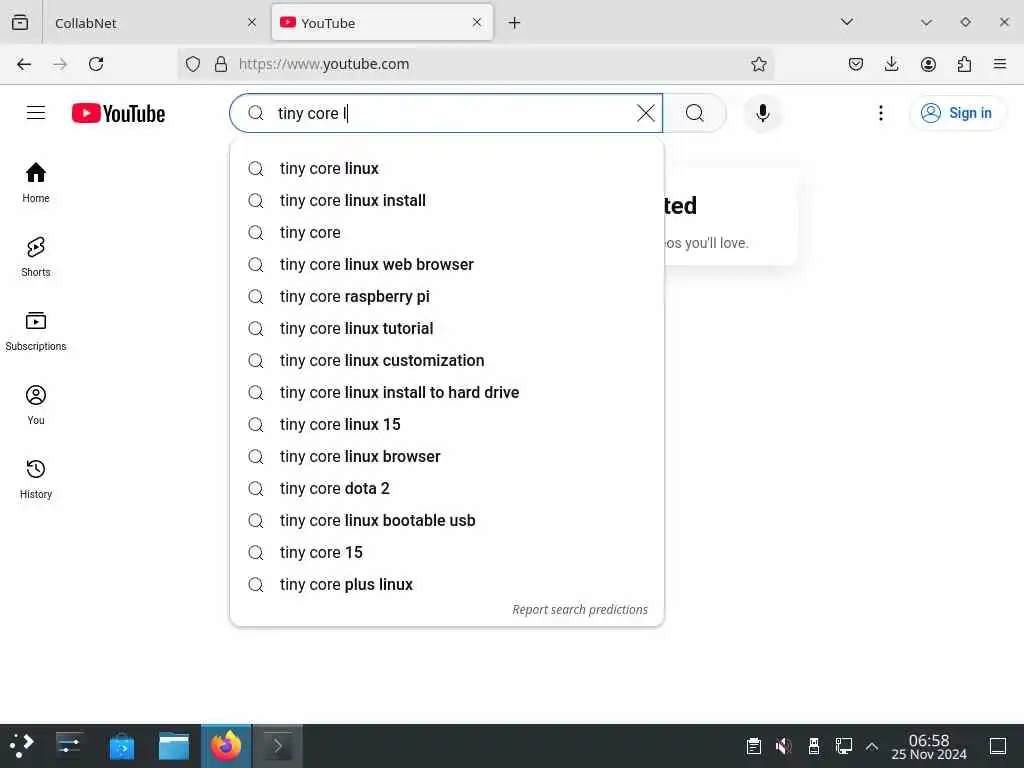Open the YouTube settings three-dot menu
The height and width of the screenshot is (768, 1024).
tap(880, 113)
